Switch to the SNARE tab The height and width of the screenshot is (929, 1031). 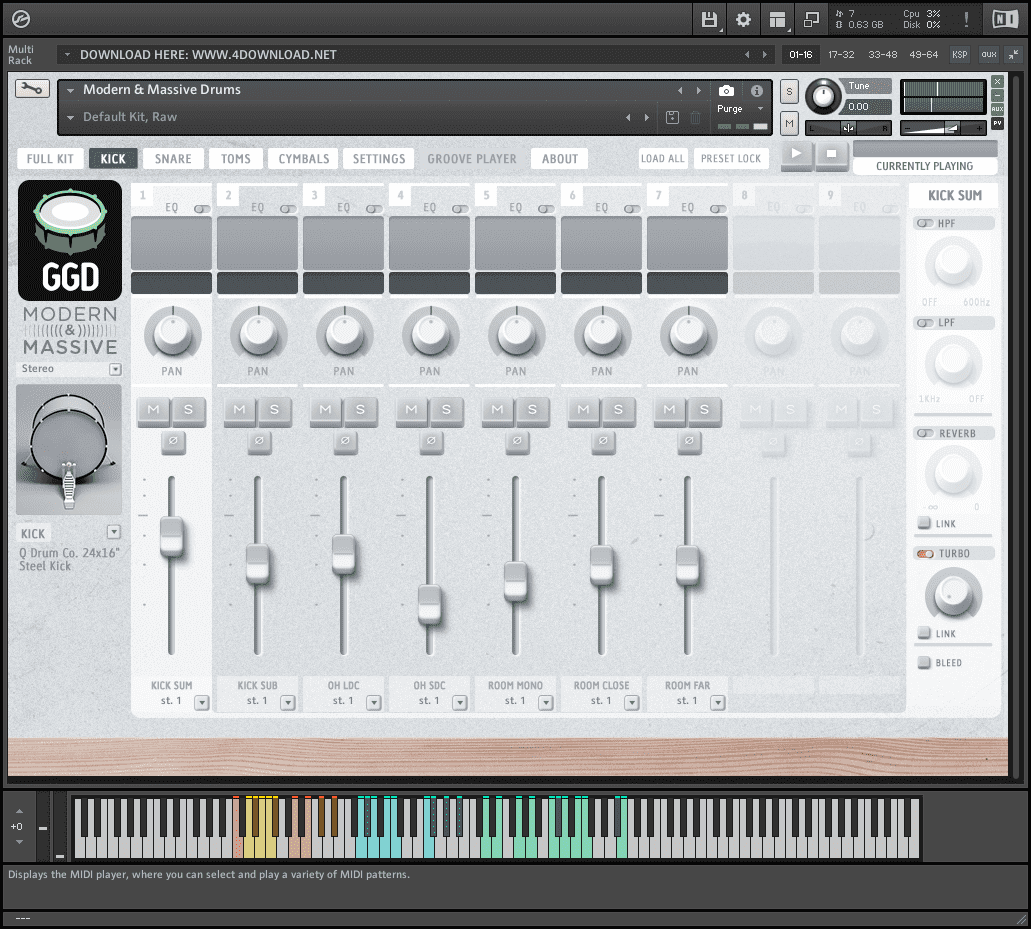pyautogui.click(x=173, y=159)
